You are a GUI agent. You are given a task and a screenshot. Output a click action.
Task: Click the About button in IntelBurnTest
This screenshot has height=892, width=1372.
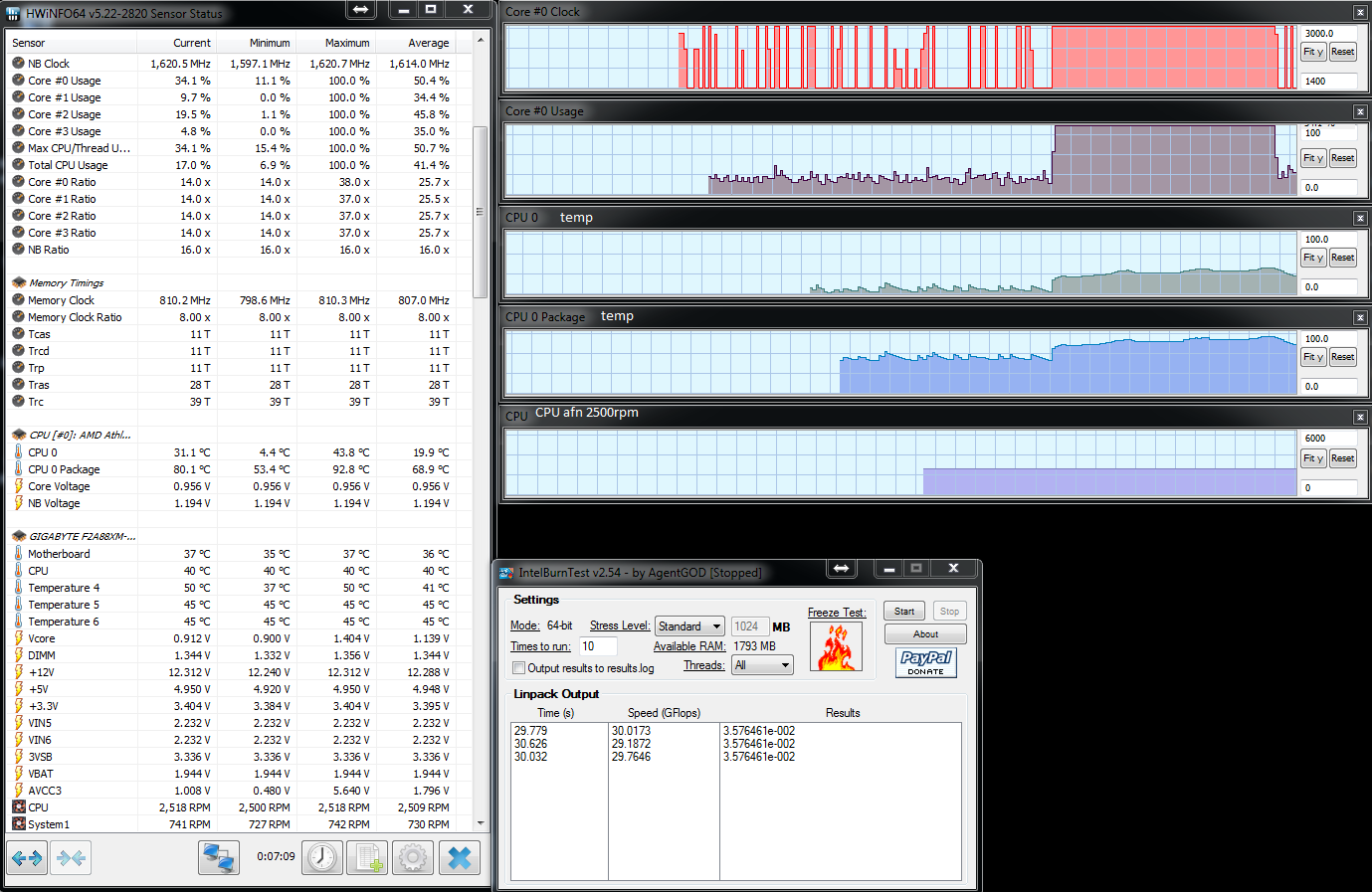pos(925,634)
